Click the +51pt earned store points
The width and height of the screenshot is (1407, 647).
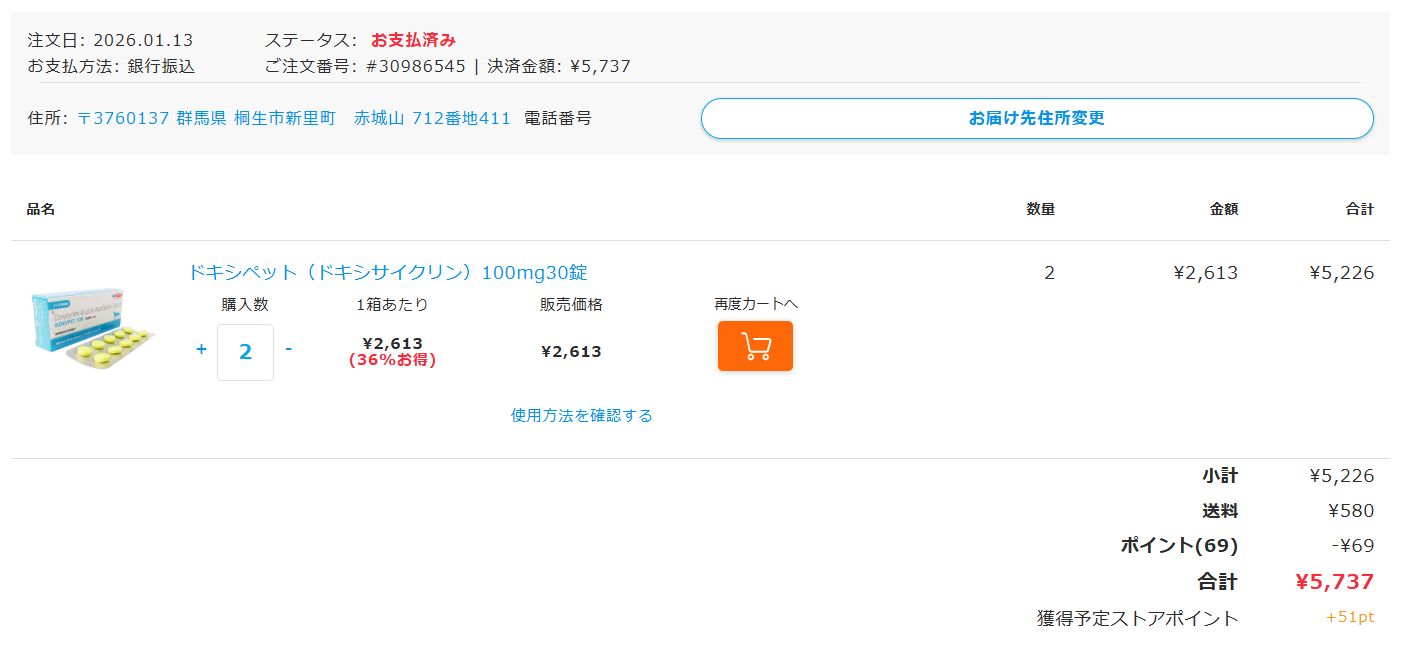[1349, 617]
